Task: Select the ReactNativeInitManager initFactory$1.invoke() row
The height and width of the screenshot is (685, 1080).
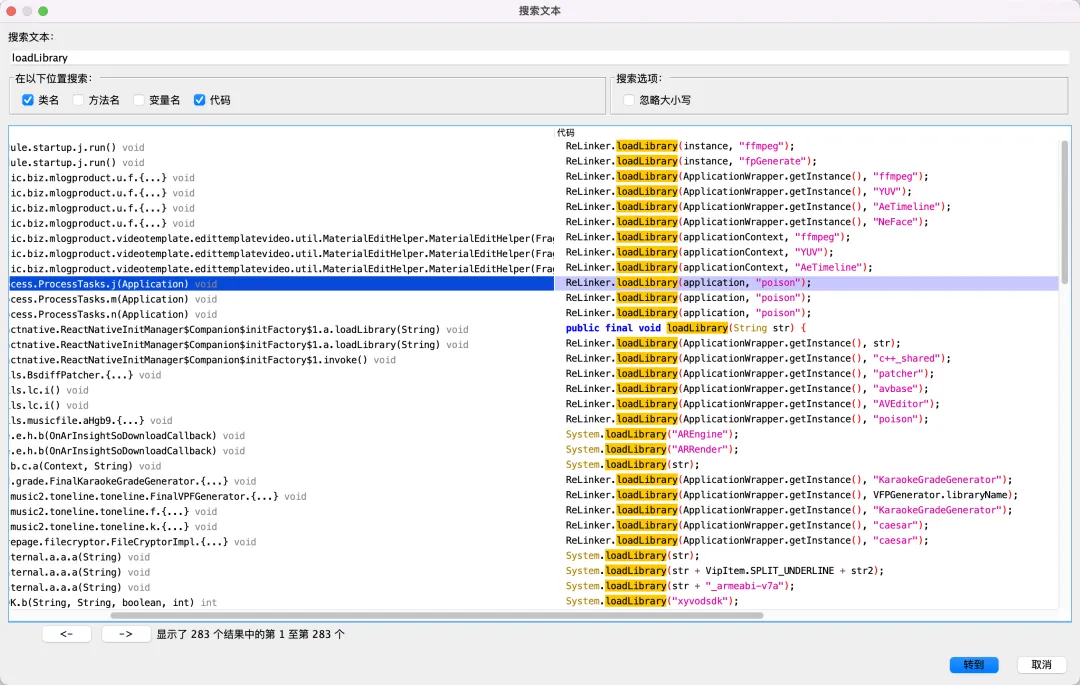Action: [x=282, y=359]
